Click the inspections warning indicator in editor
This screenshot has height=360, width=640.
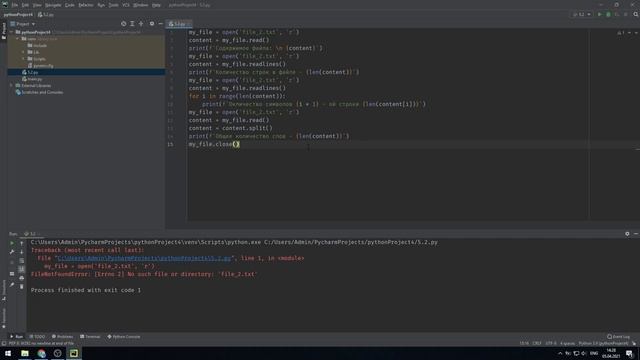620,32
